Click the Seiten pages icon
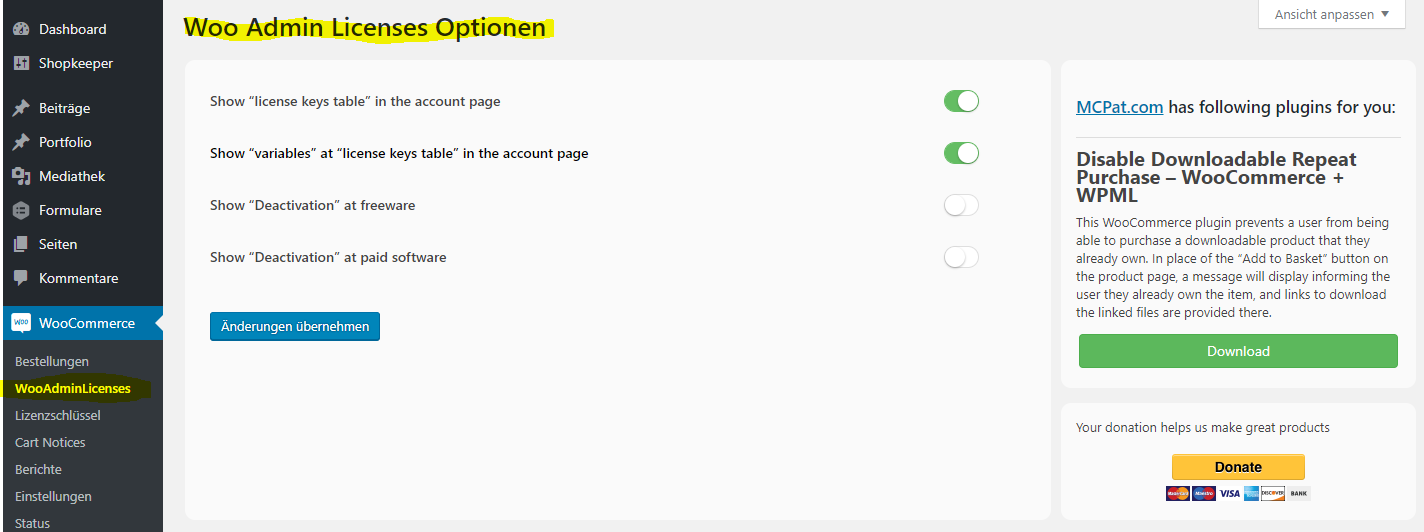Viewport: 1424px width, 532px height. (21, 244)
